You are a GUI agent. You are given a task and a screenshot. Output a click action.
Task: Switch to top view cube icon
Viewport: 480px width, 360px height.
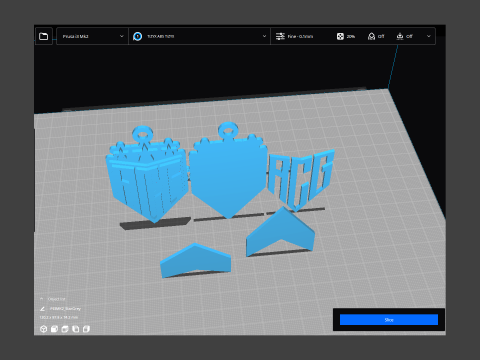[x=65, y=329]
